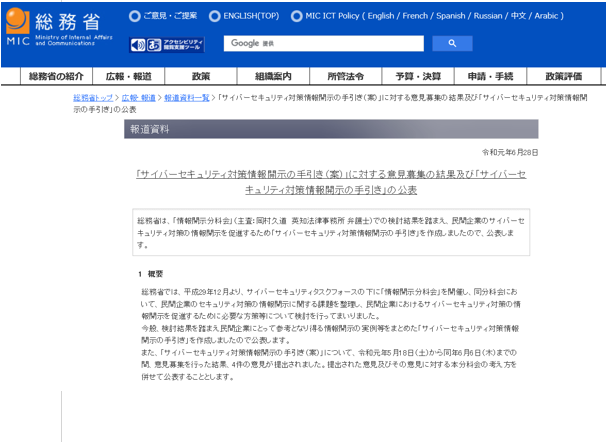The width and height of the screenshot is (606, 442).
Task: Open the 広報・報道 navigation menu
Action: [129, 76]
